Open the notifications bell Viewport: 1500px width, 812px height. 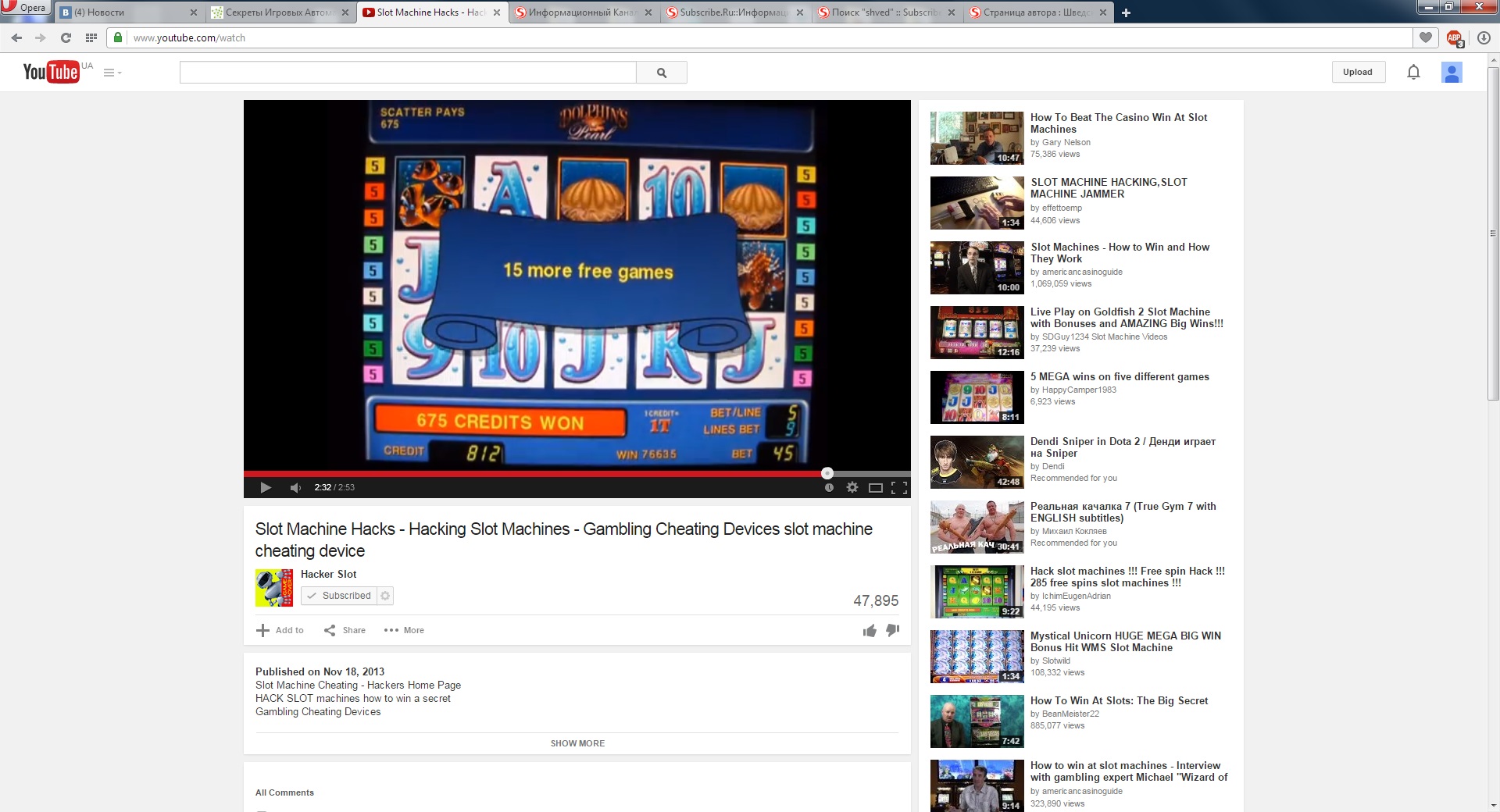pyautogui.click(x=1413, y=72)
